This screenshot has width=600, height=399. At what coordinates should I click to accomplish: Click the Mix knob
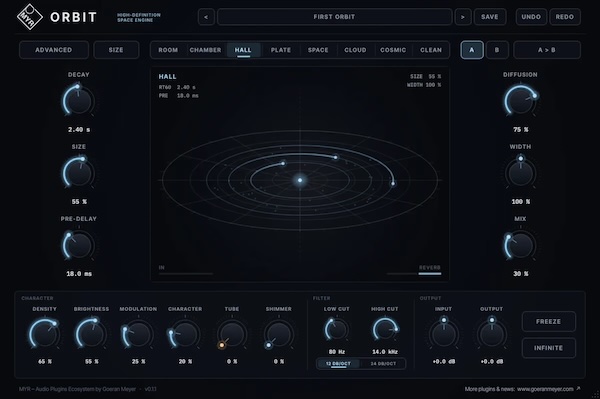click(520, 245)
